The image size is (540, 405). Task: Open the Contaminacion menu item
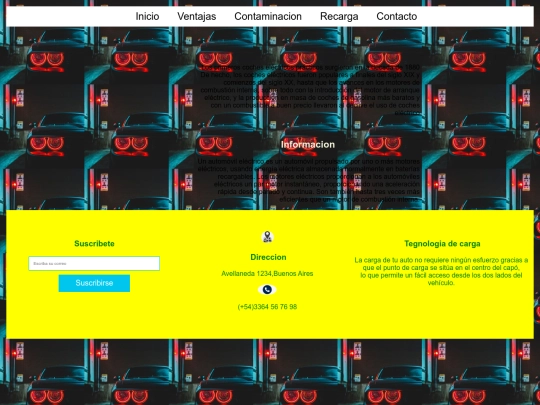coord(268,16)
